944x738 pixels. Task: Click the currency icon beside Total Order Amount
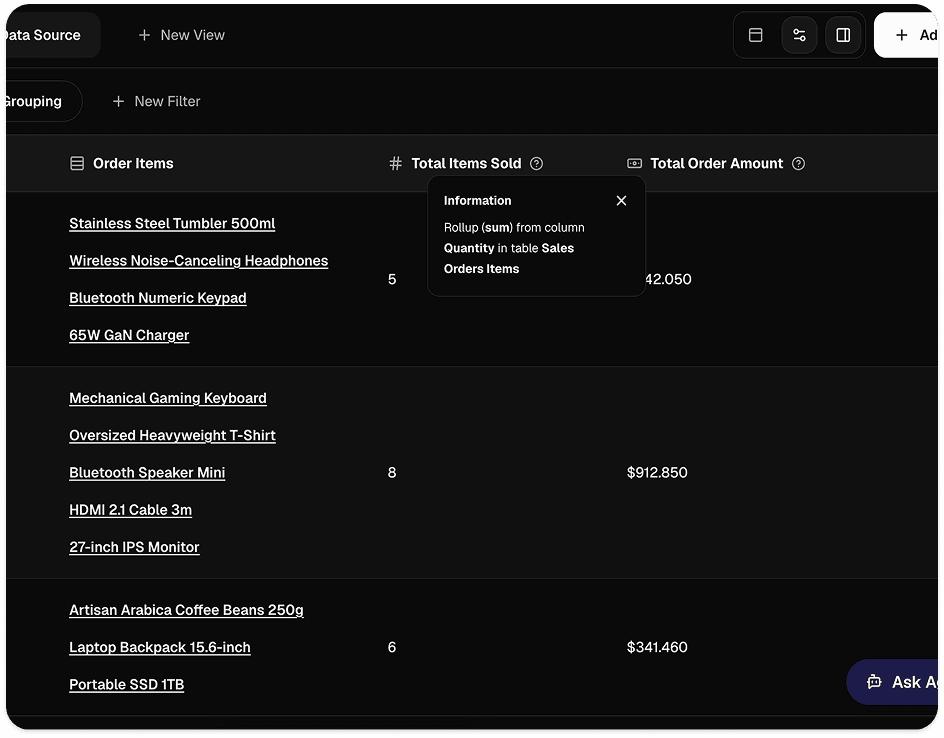pos(634,163)
